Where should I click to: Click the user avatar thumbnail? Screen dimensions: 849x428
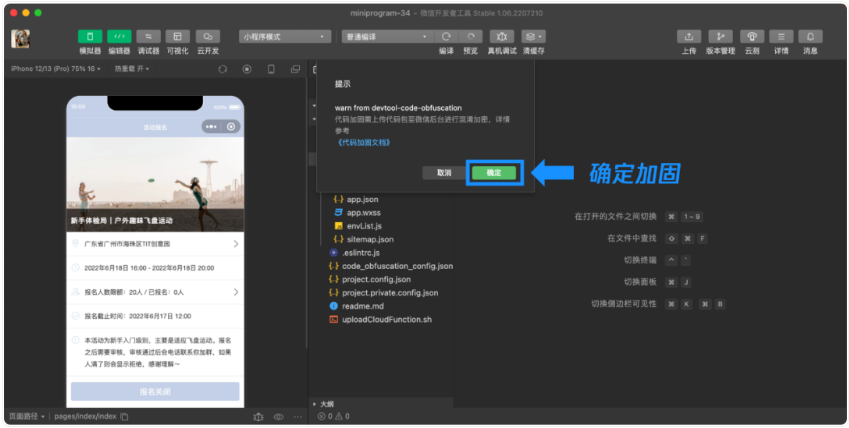tap(21, 38)
